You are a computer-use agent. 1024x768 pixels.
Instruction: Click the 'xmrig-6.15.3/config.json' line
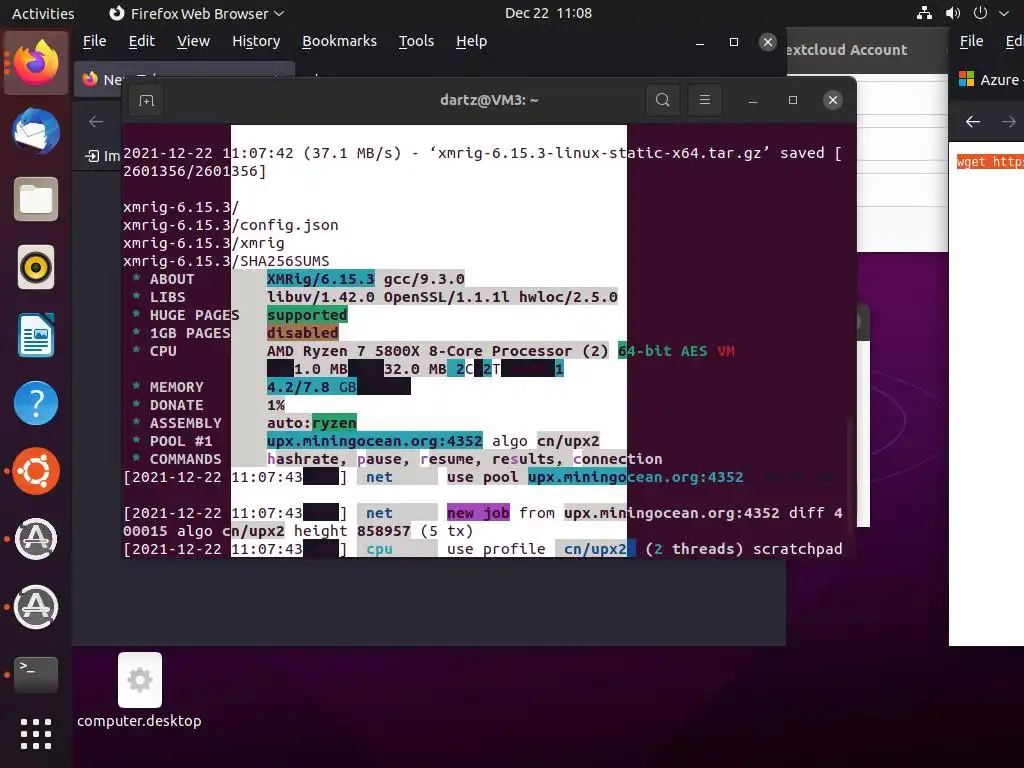click(x=231, y=225)
